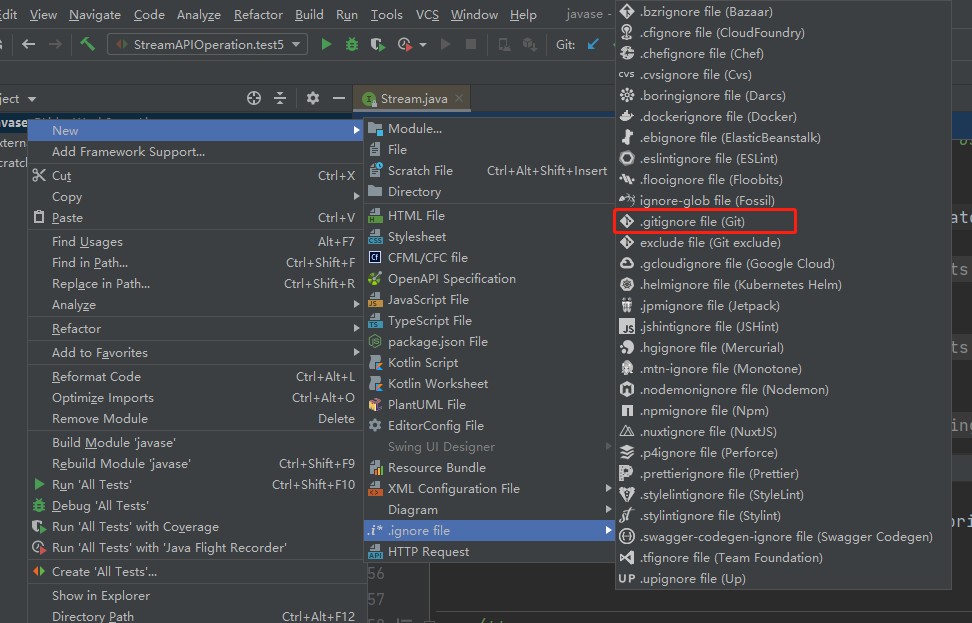972x623 pixels.
Task: Open the Refactor menu in menu bar
Action: click(258, 14)
